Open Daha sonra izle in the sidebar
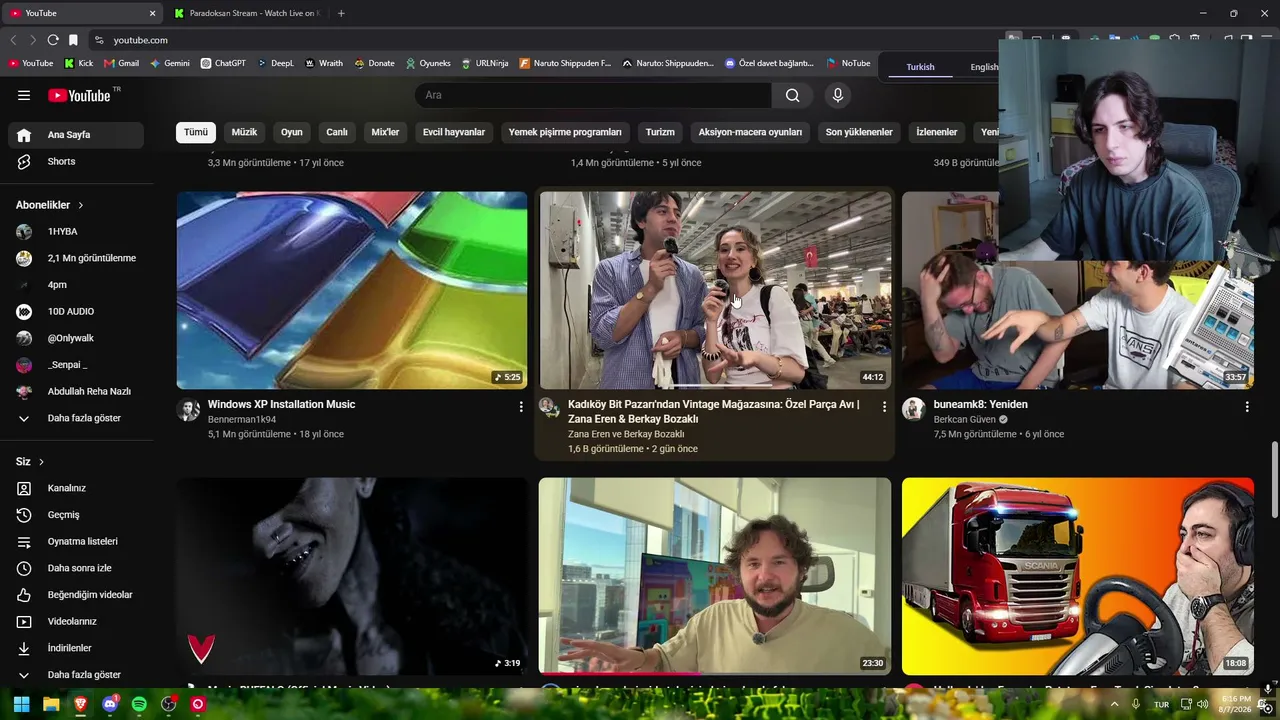This screenshot has width=1280, height=720. pos(76,568)
